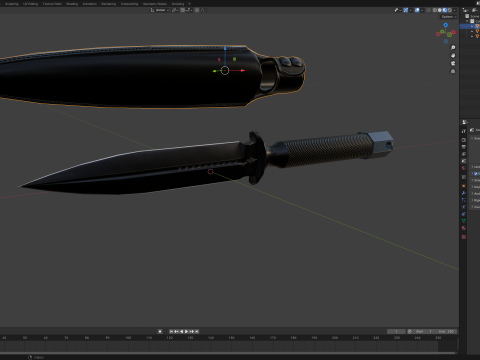480x360 pixels.
Task: Toggle the Show Gizmo button
Action: coord(406,10)
